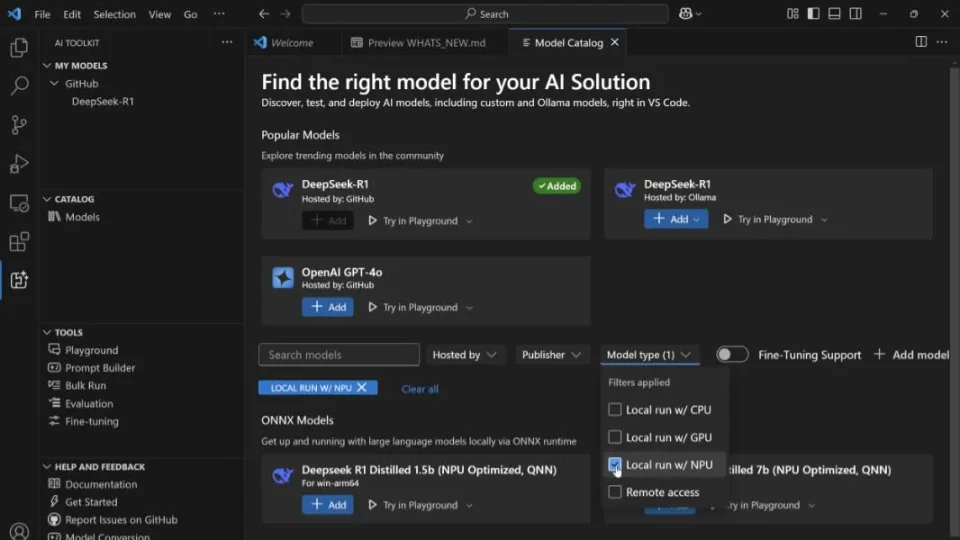The width and height of the screenshot is (960, 540).
Task: Click the Search models input field
Action: 339,354
